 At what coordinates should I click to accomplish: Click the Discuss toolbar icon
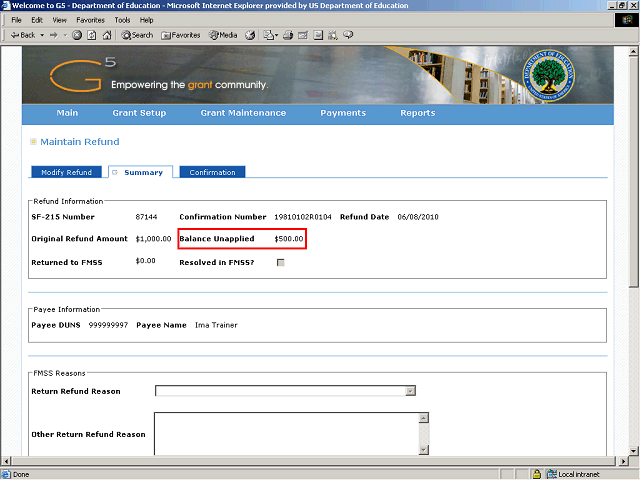(318, 36)
